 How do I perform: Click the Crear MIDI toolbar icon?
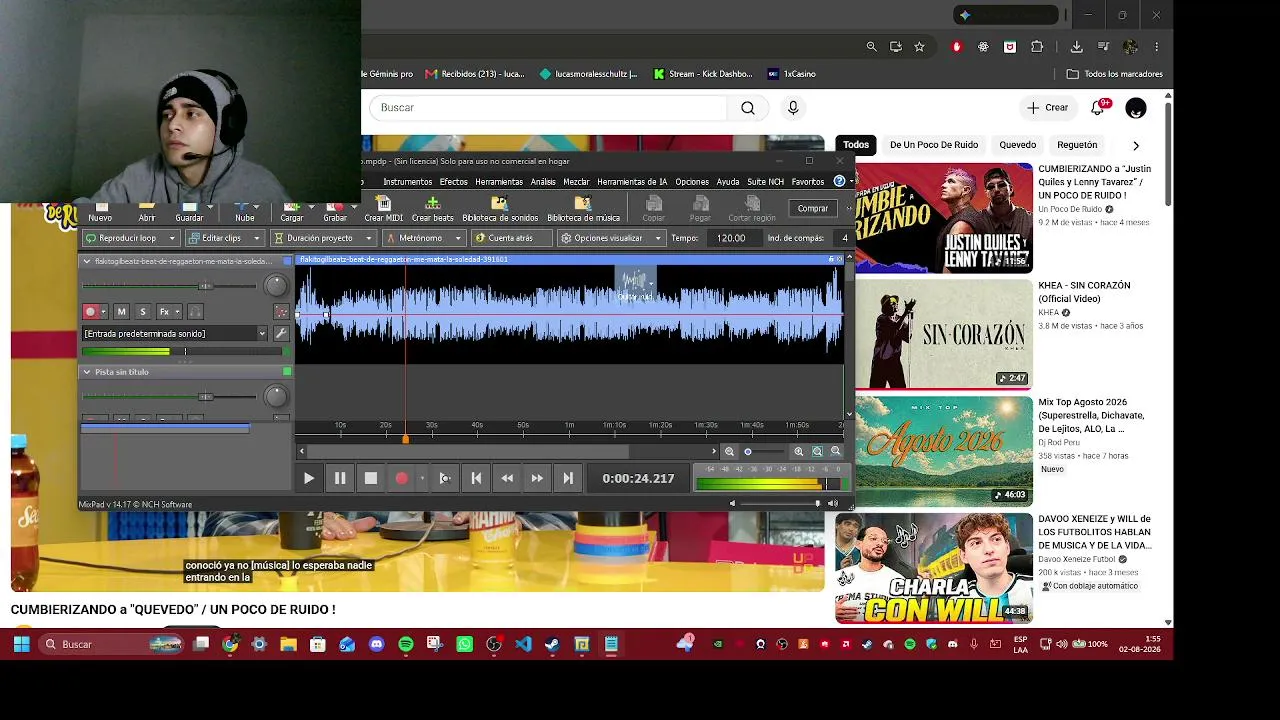click(383, 209)
